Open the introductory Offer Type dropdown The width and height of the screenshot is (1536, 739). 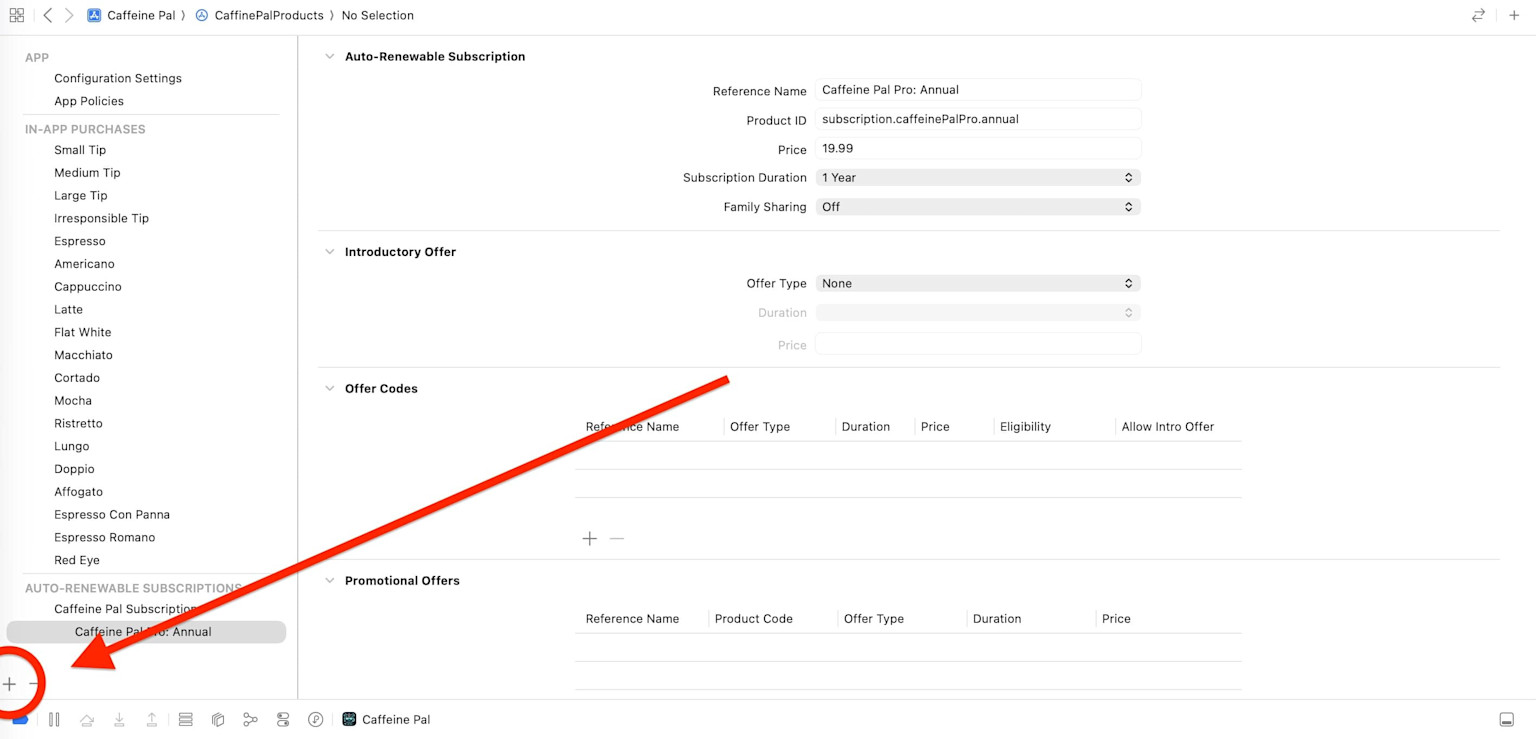tap(978, 283)
